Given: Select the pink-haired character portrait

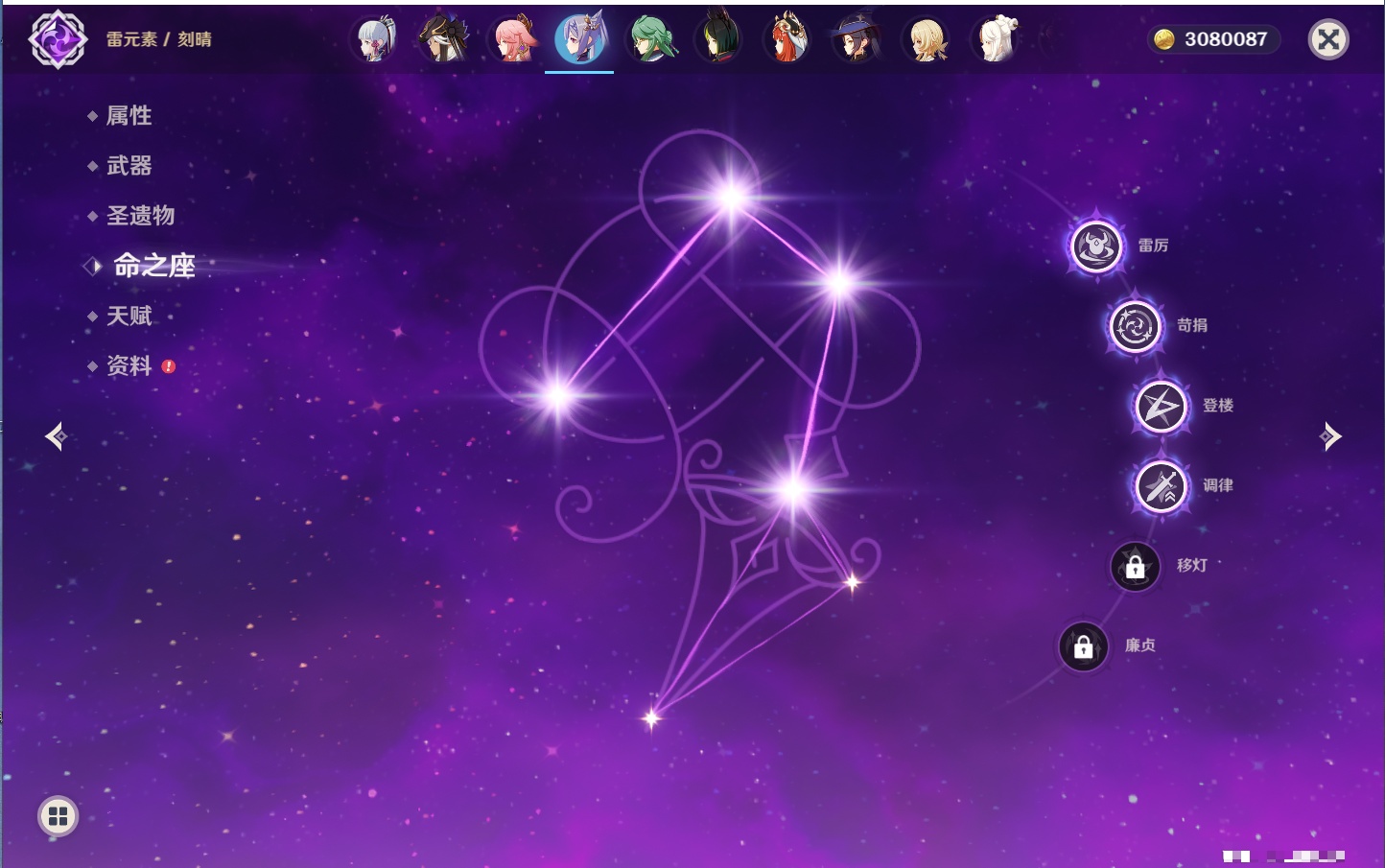Looking at the screenshot, I should coord(513,39).
